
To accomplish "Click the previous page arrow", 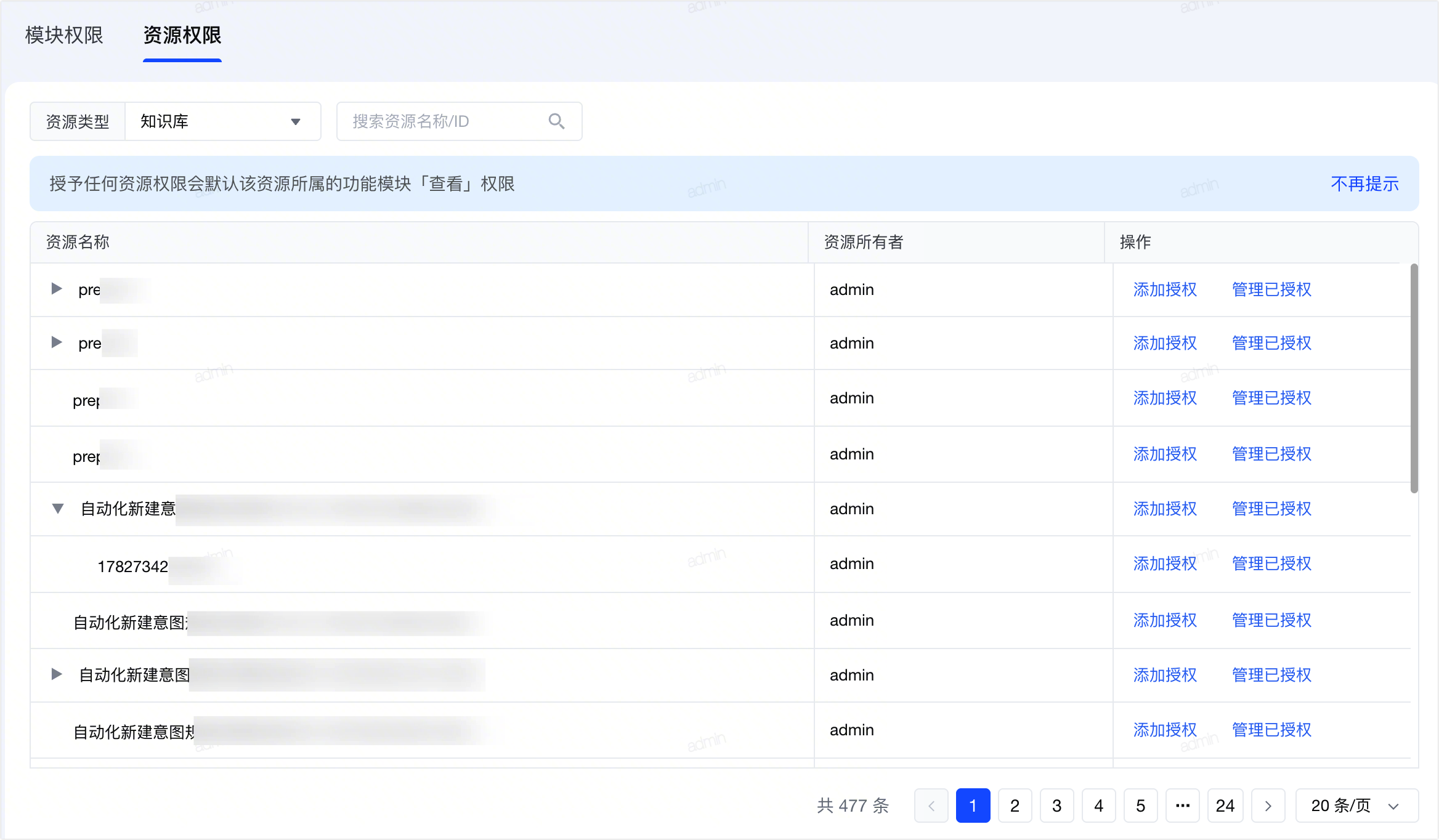I will 931,806.
